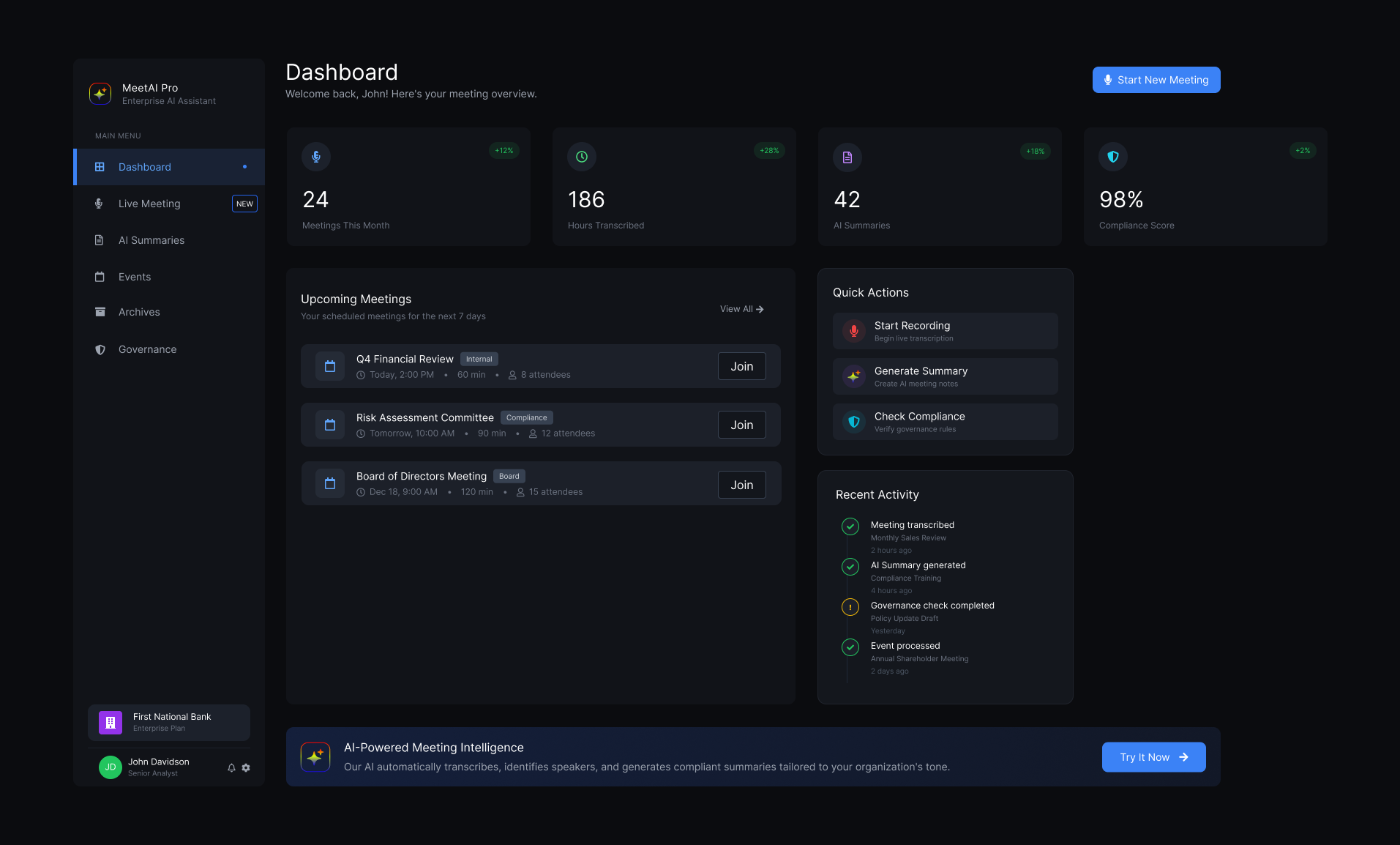Image resolution: width=1400 pixels, height=845 pixels.
Task: Click Start New Meeting
Action: point(1156,80)
